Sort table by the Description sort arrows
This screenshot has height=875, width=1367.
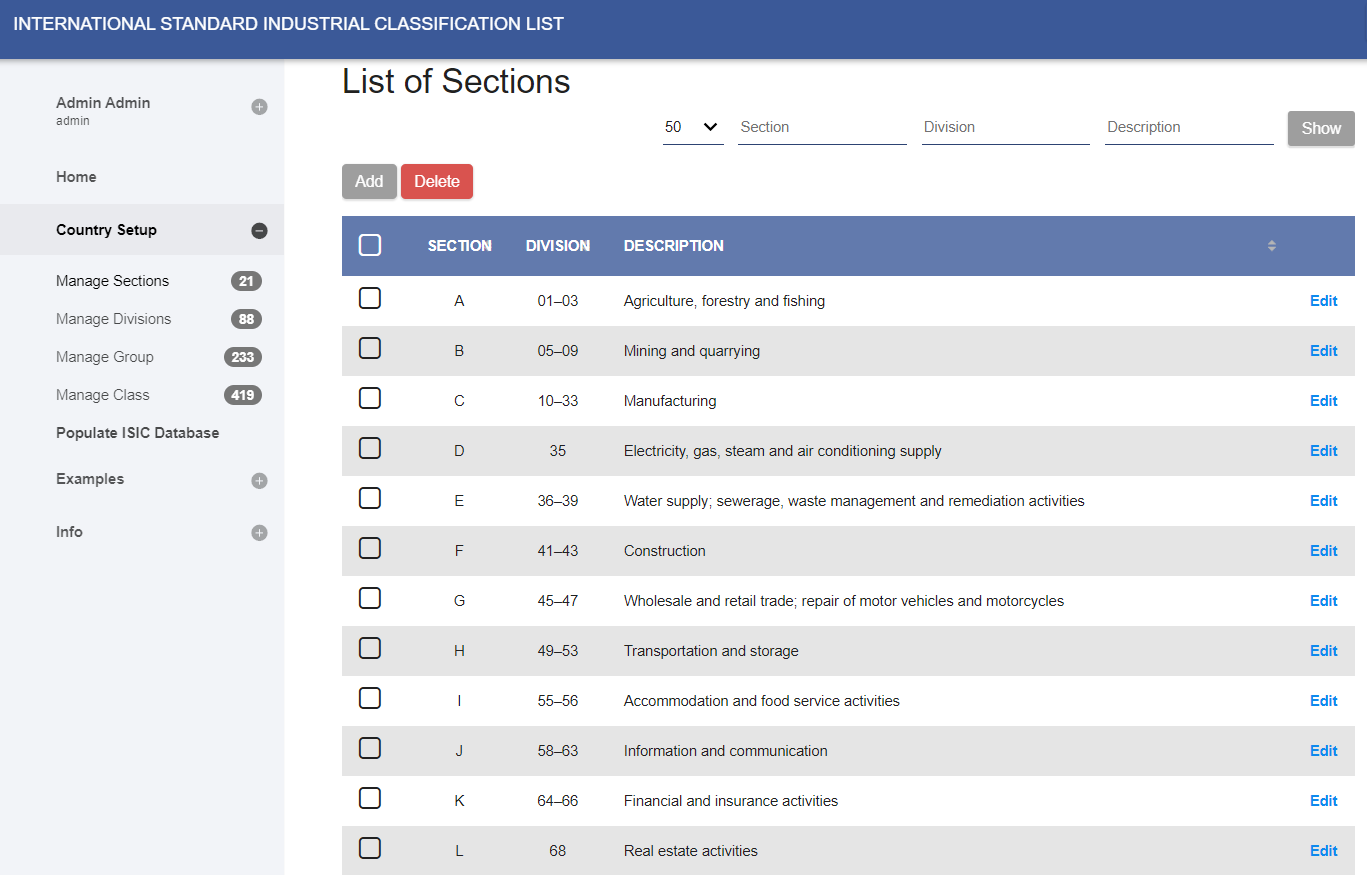click(x=1271, y=246)
